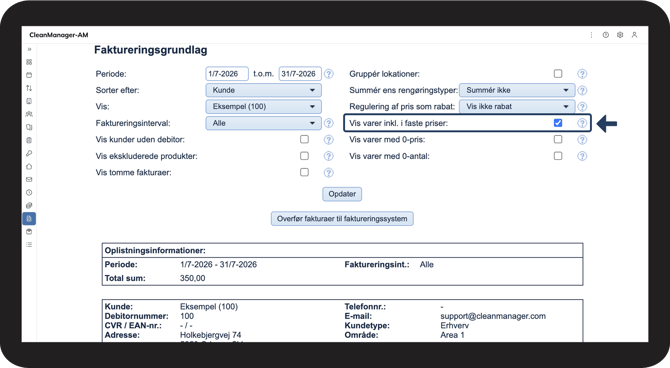Image resolution: width=670 pixels, height=368 pixels.
Task: Click help icon for Summér ens rengøringstyper
Action: pyautogui.click(x=582, y=91)
